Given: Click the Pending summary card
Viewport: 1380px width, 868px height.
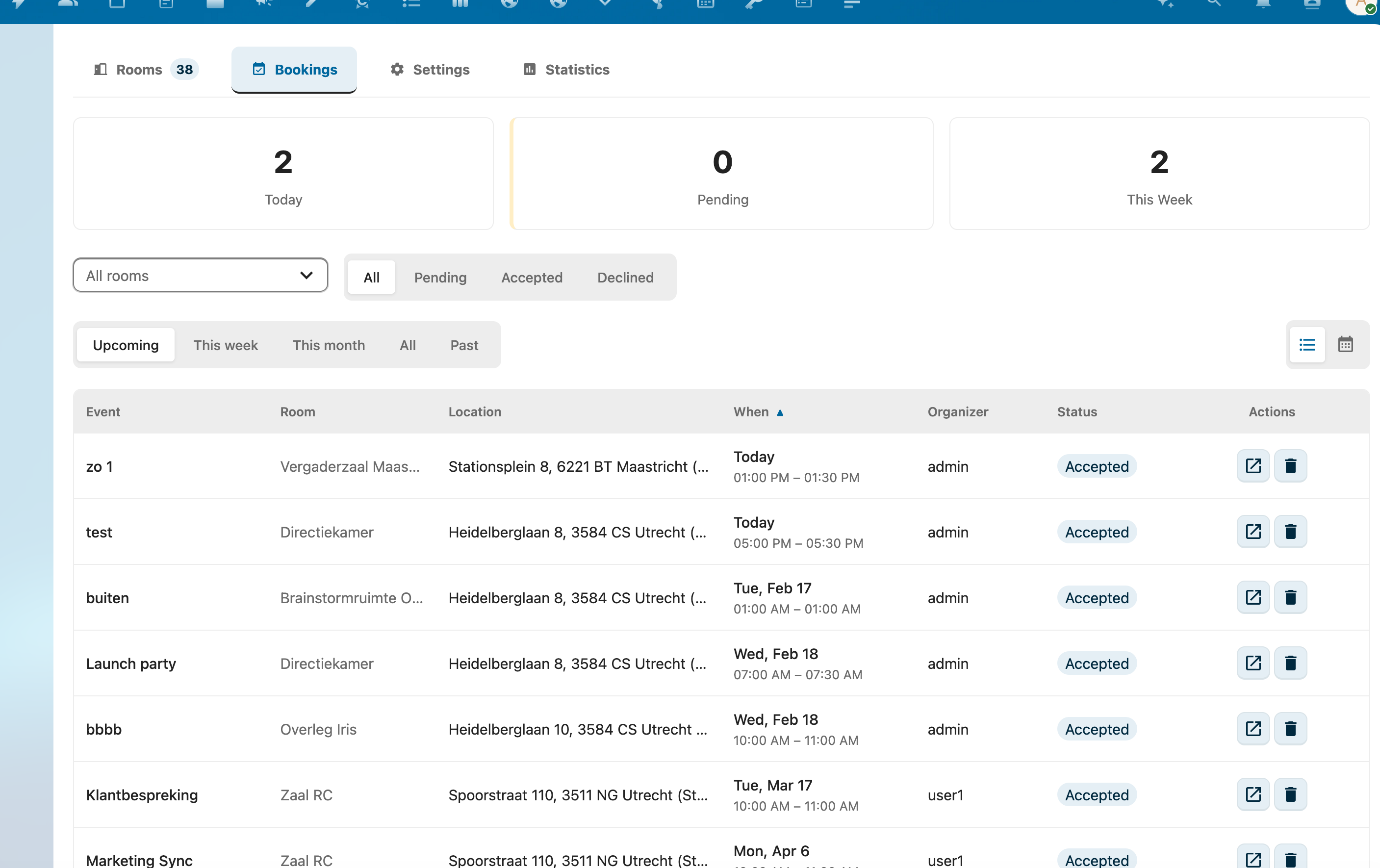Looking at the screenshot, I should click(721, 174).
